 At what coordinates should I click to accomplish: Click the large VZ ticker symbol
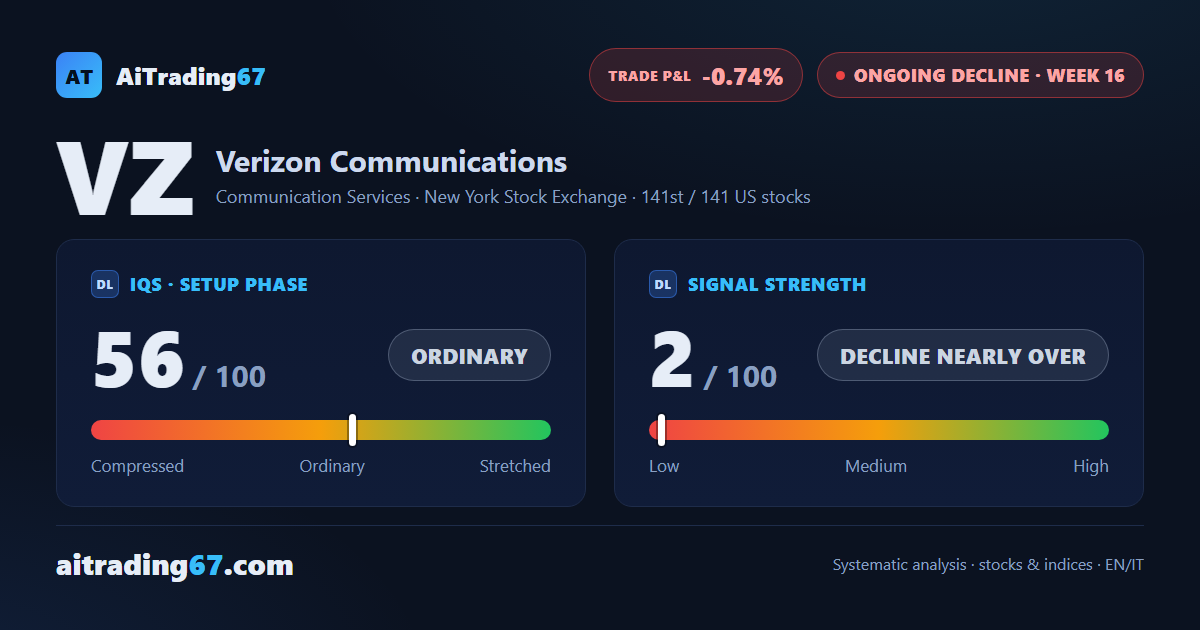126,180
